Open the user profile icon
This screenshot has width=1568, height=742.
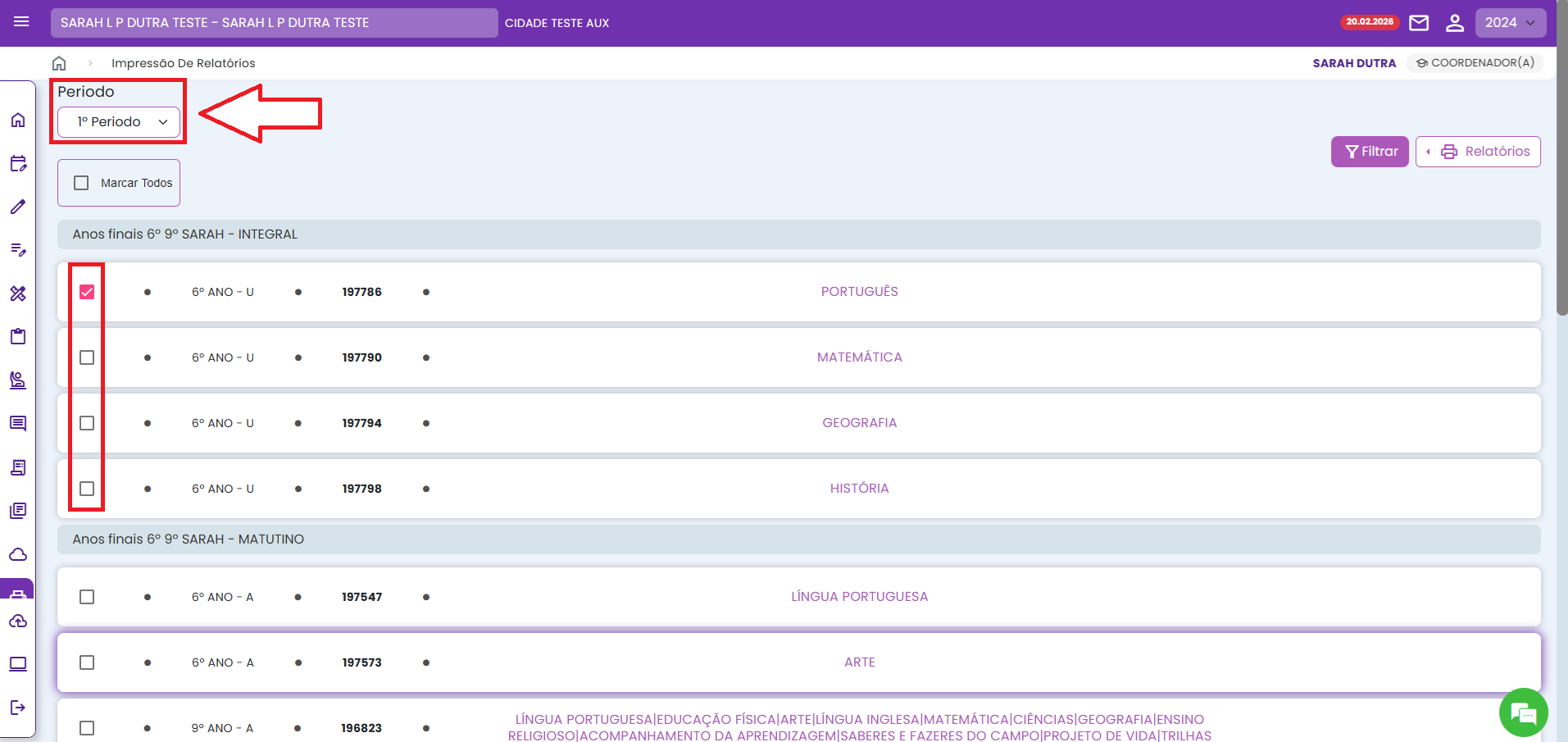click(x=1455, y=23)
